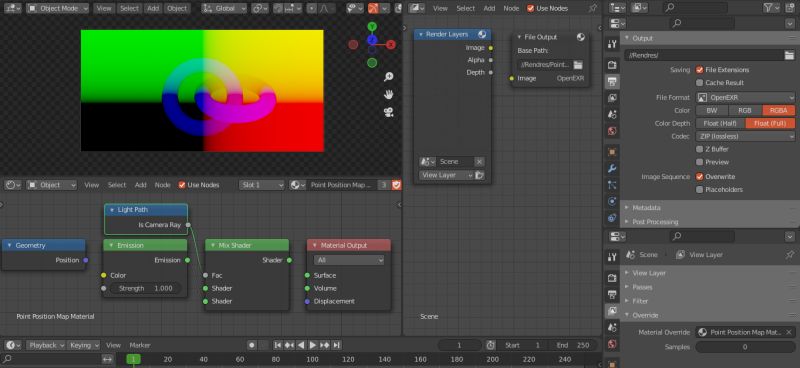Click the green Y axis on the gizmo
Screen dimensions: 800x368
coord(372,27)
